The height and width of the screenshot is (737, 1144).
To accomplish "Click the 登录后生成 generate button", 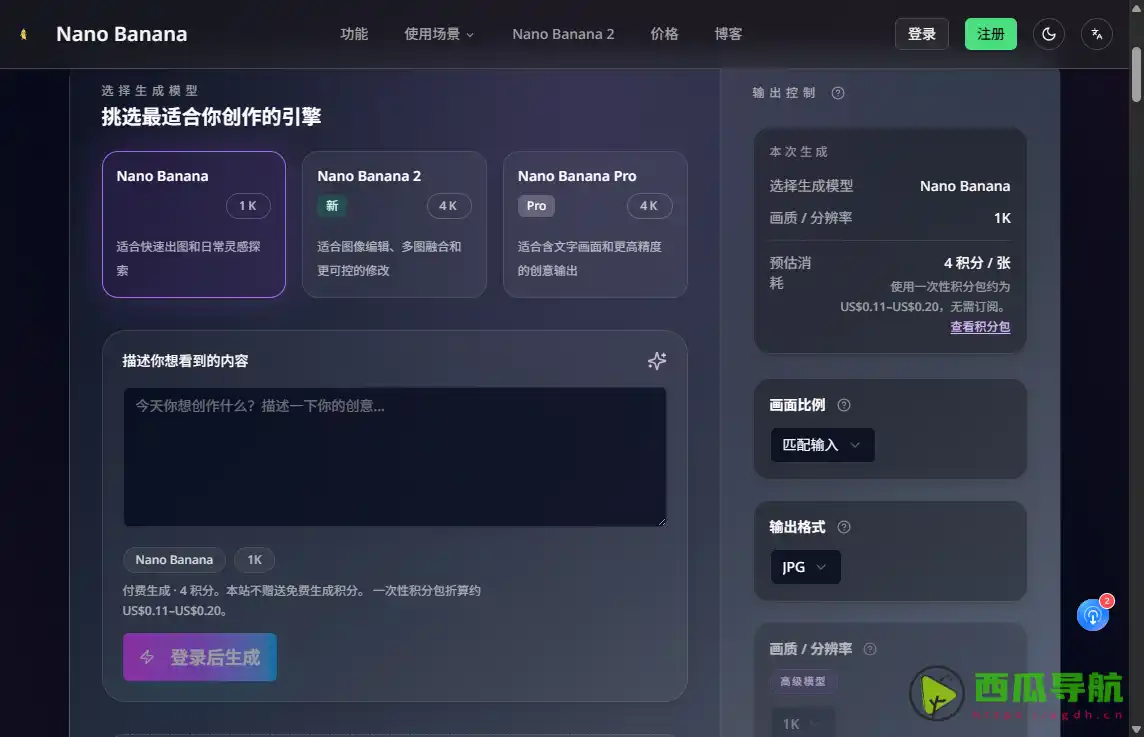I will coord(199,657).
